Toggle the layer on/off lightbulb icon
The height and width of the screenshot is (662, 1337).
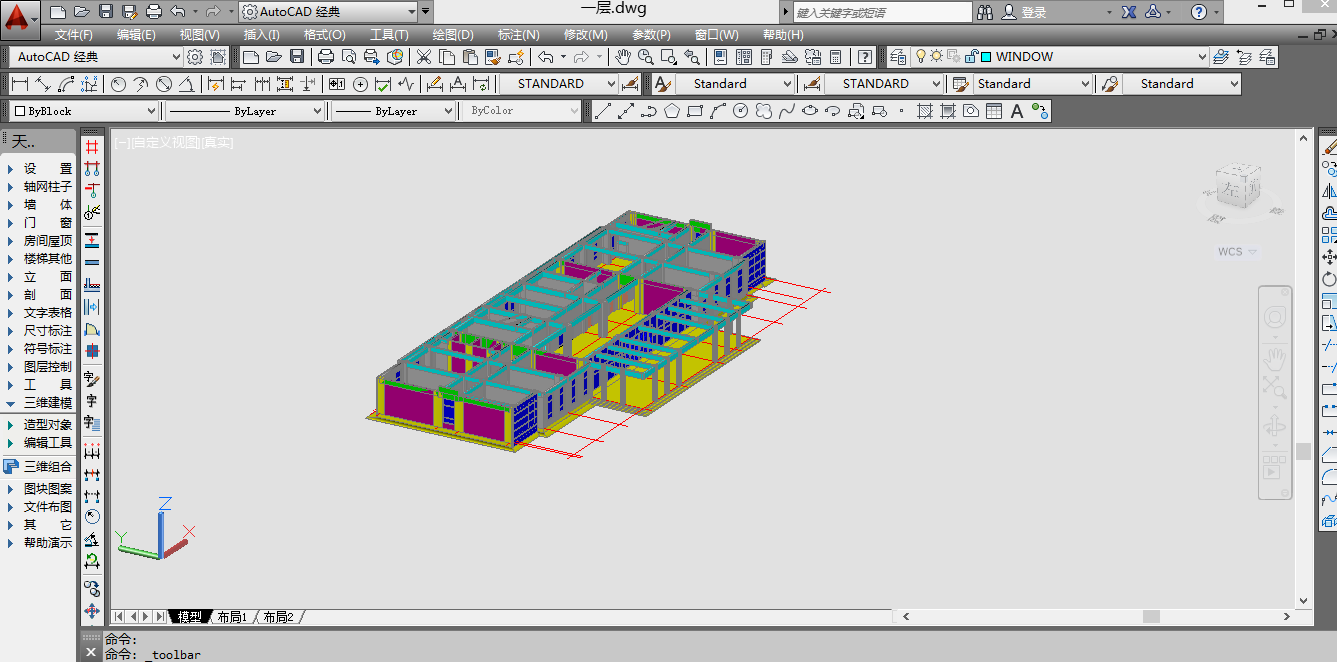[921, 57]
